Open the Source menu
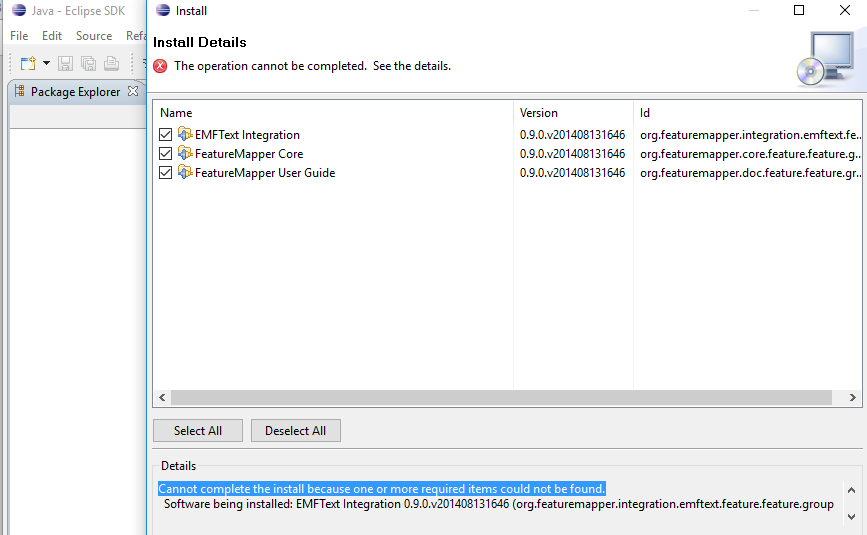 (x=94, y=36)
